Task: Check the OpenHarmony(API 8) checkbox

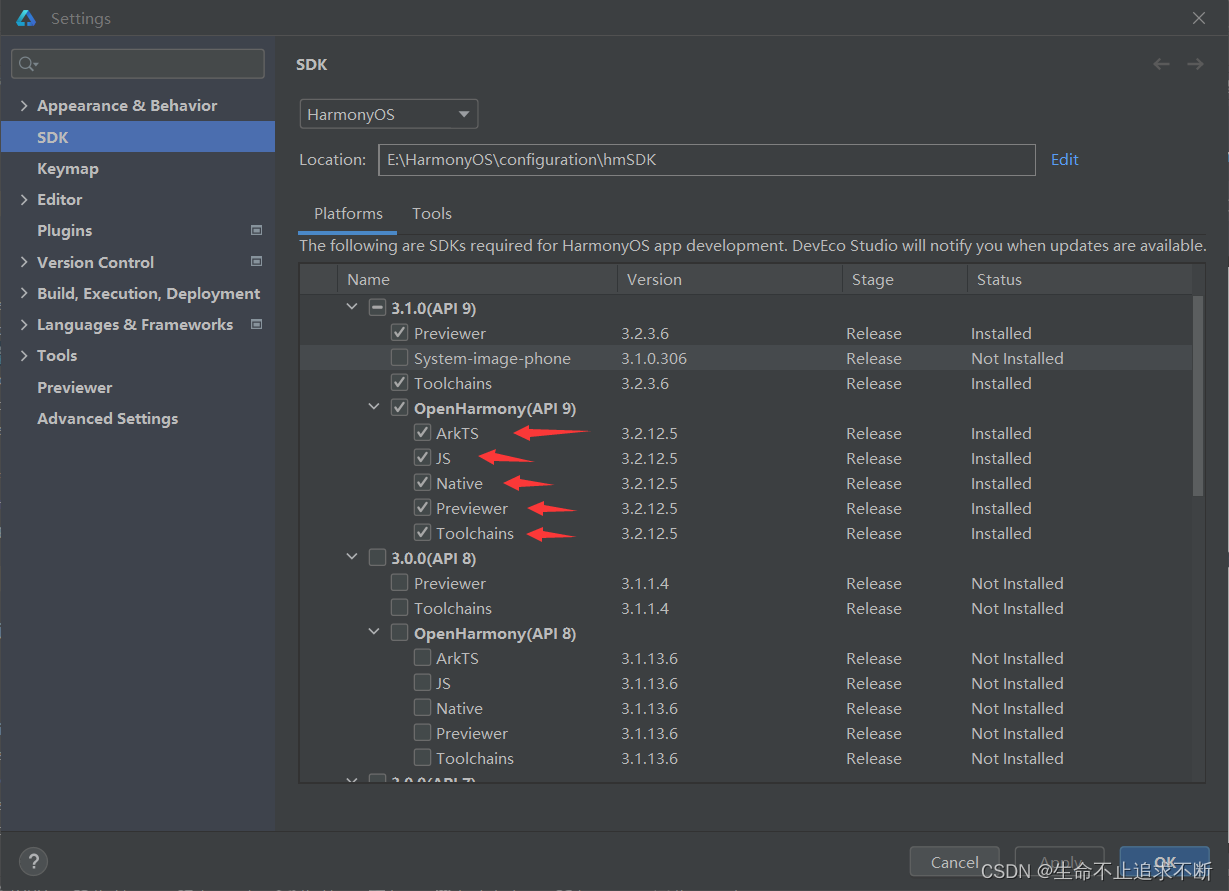Action: pyautogui.click(x=399, y=633)
